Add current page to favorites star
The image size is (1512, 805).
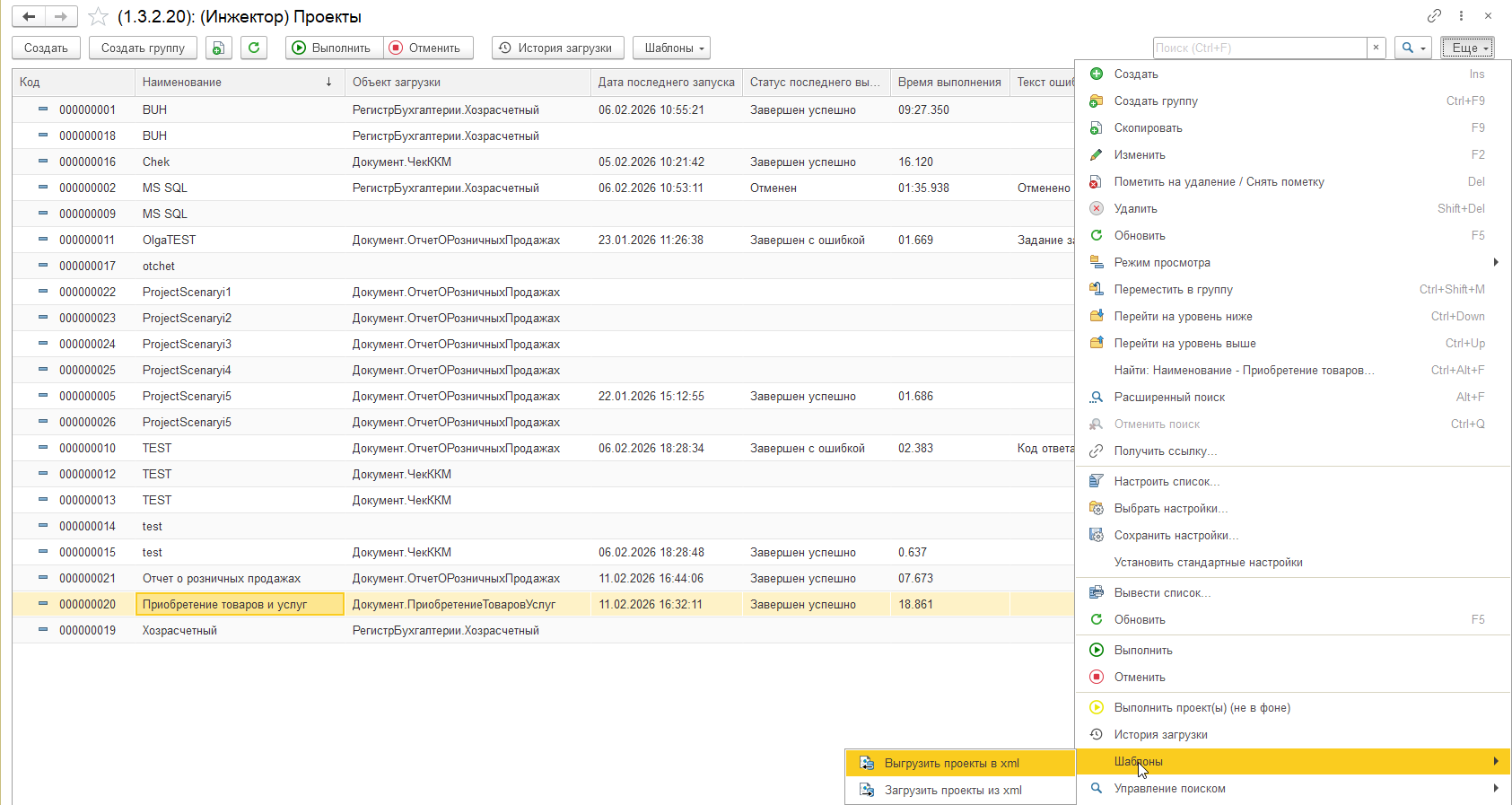pos(98,17)
